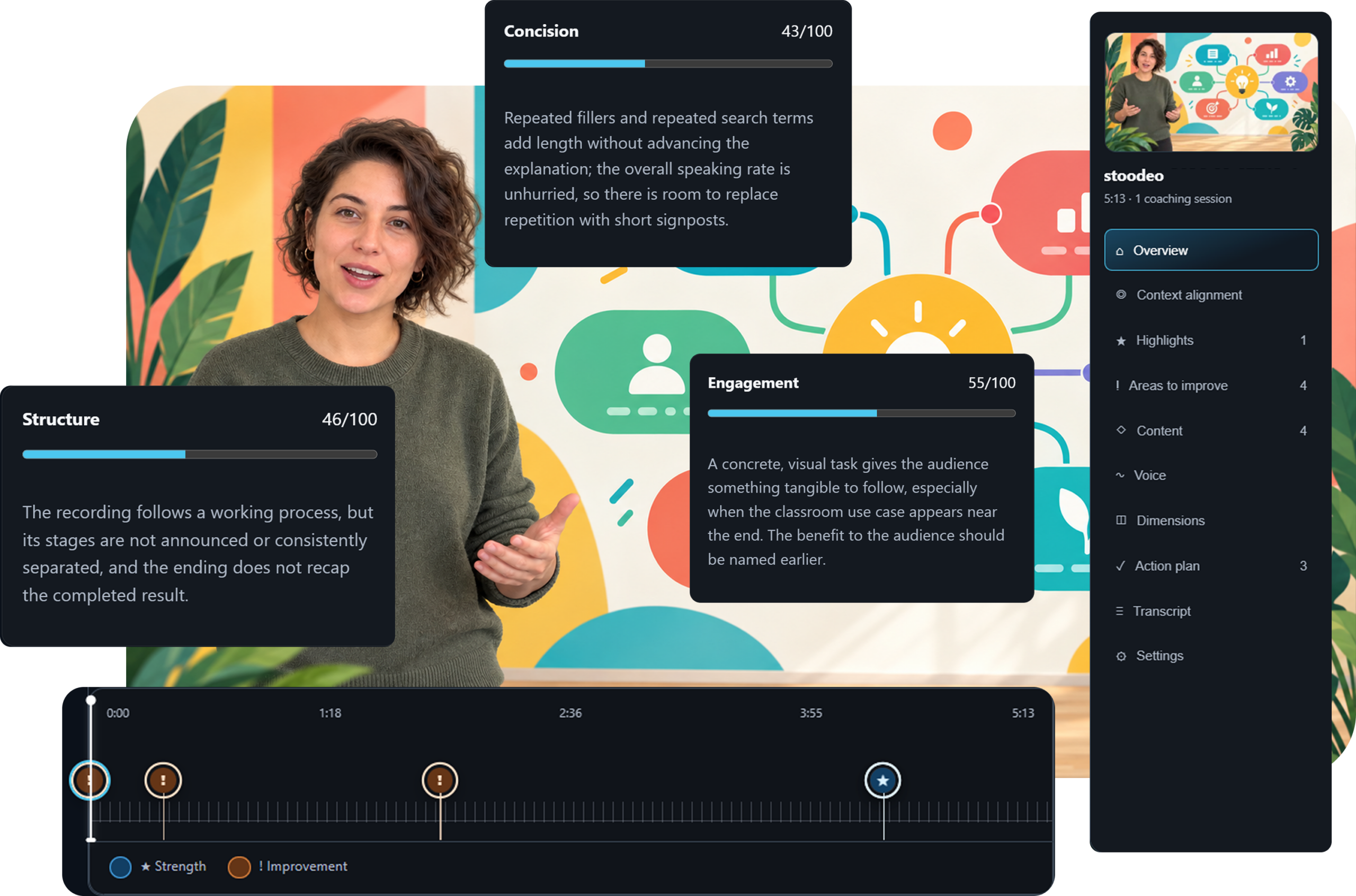This screenshot has width=1356, height=896.
Task: Select the improvement marker before 1:18
Action: tap(164, 781)
